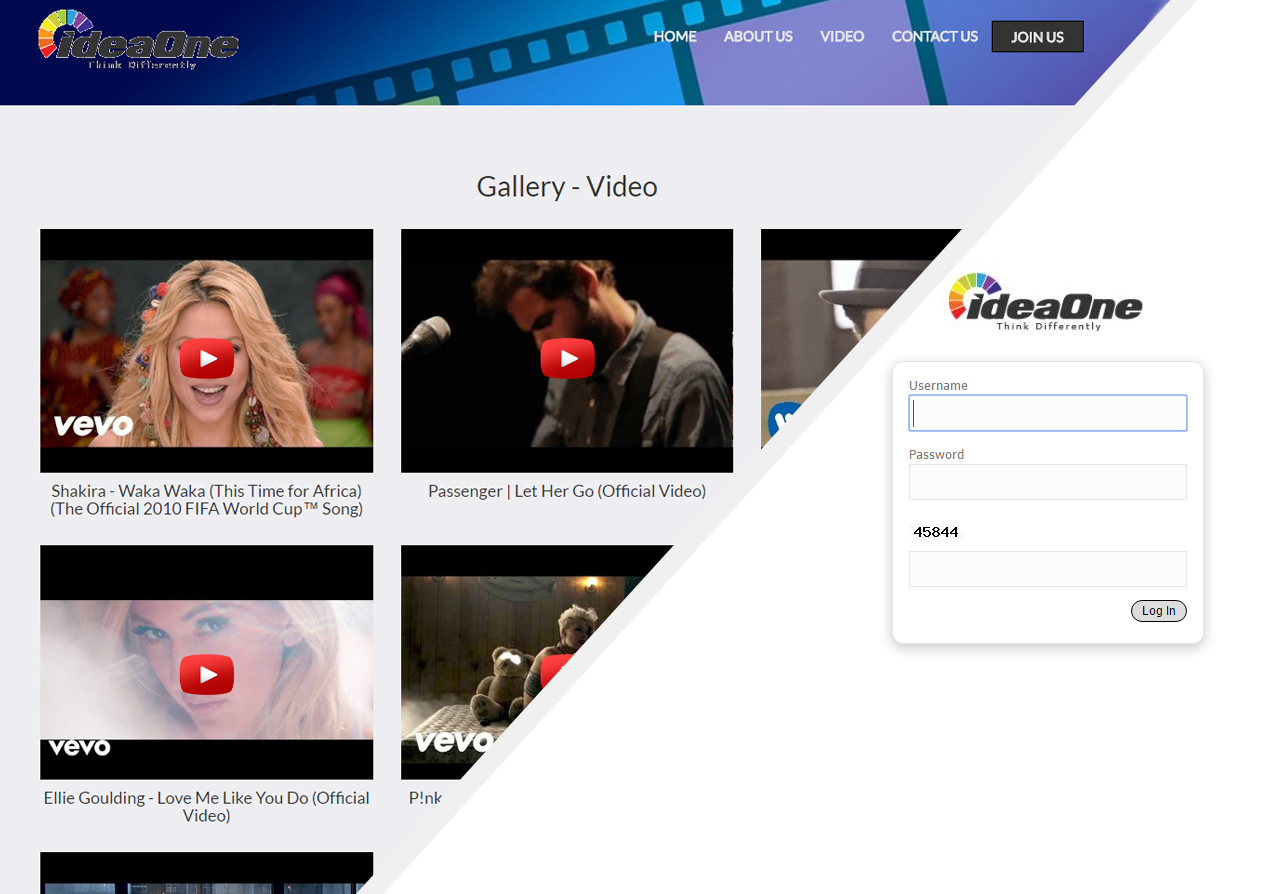Focus the captcha entry field
The height and width of the screenshot is (894, 1280).
(x=1048, y=569)
